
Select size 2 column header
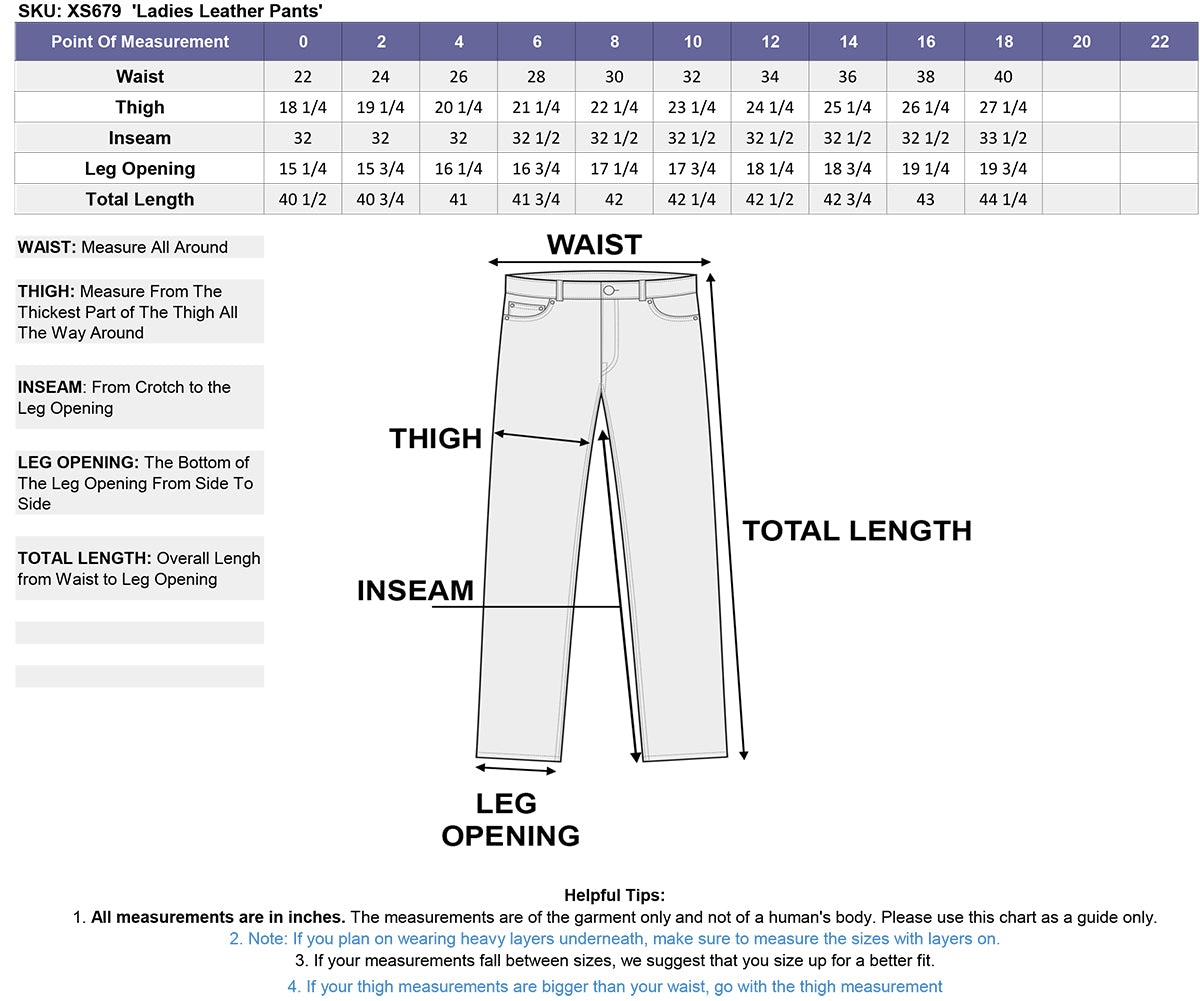(381, 42)
